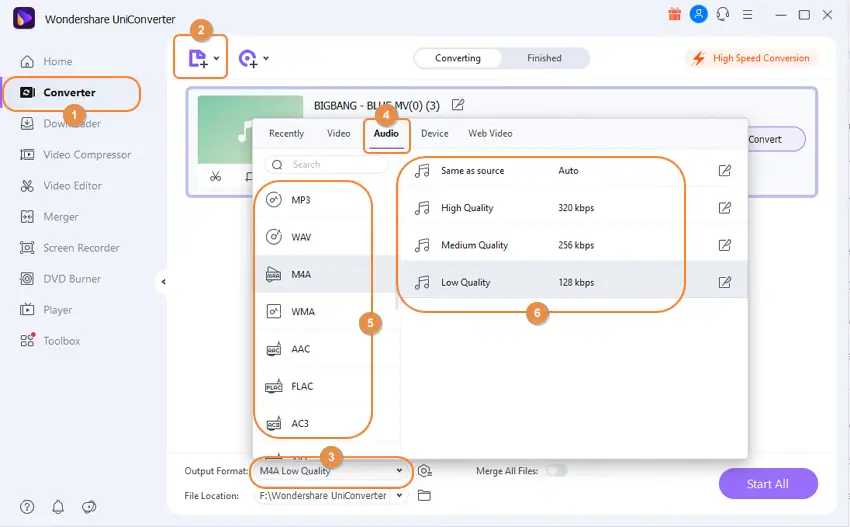Image resolution: width=850 pixels, height=527 pixels.
Task: Open Video Compressor in sidebar
Action: (x=76, y=155)
